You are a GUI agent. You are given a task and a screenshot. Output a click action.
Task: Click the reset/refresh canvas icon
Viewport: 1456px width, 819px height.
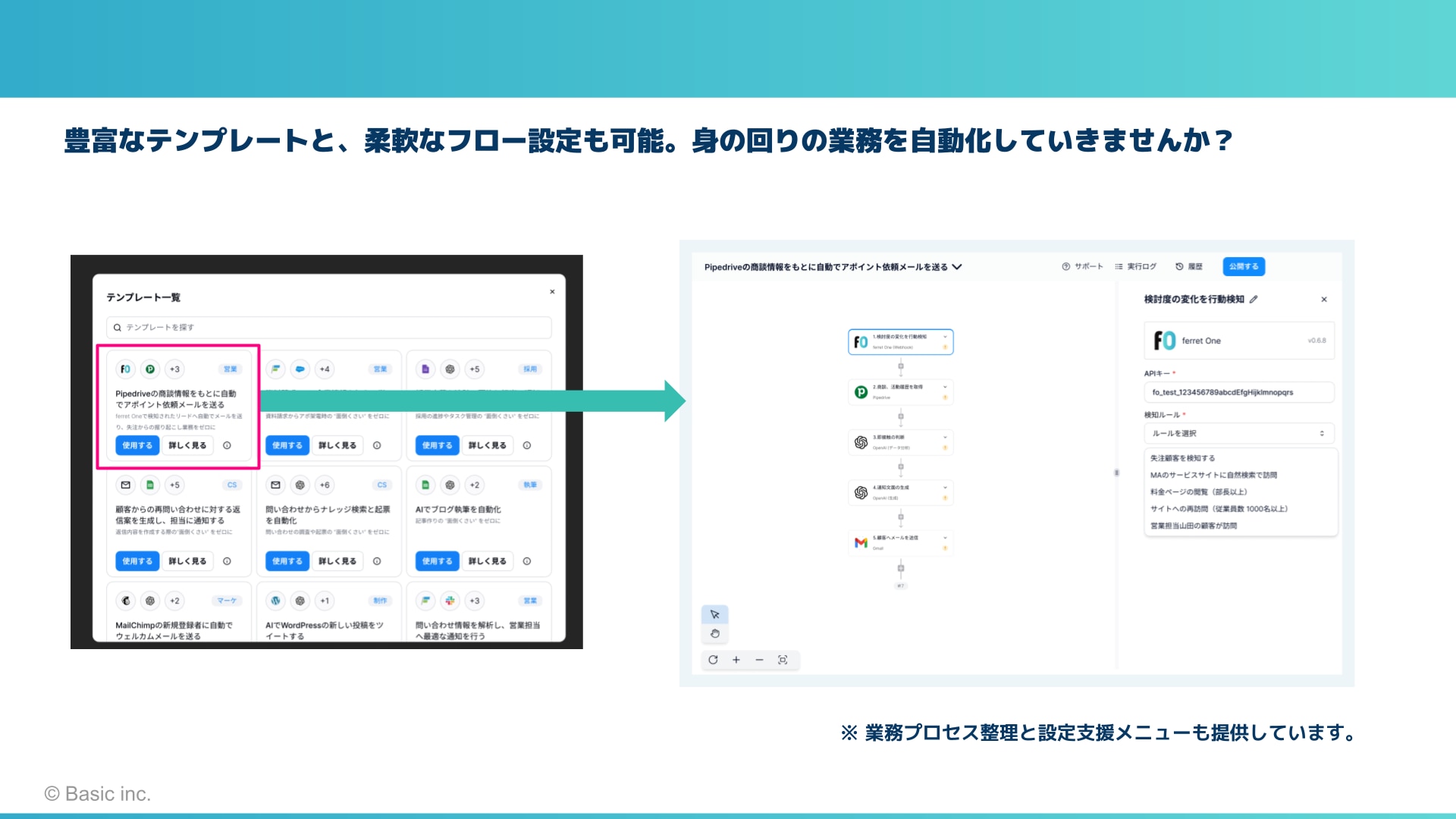[x=713, y=660]
